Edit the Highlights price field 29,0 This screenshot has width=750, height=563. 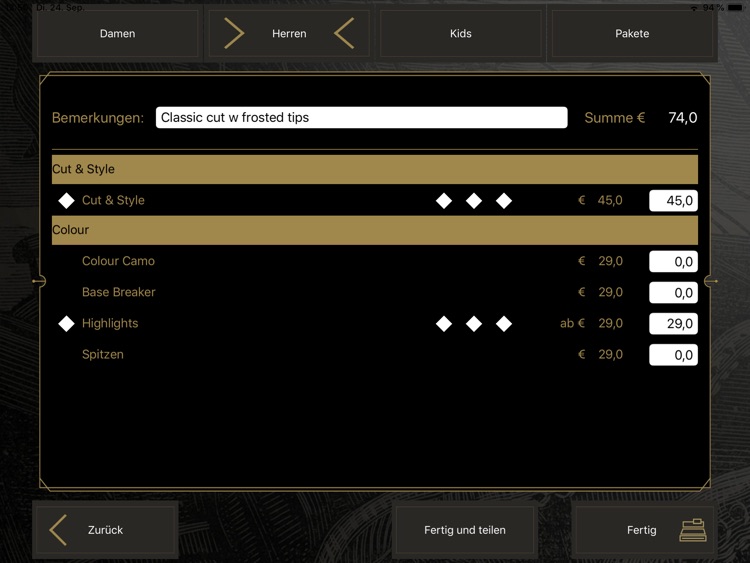pyautogui.click(x=673, y=324)
